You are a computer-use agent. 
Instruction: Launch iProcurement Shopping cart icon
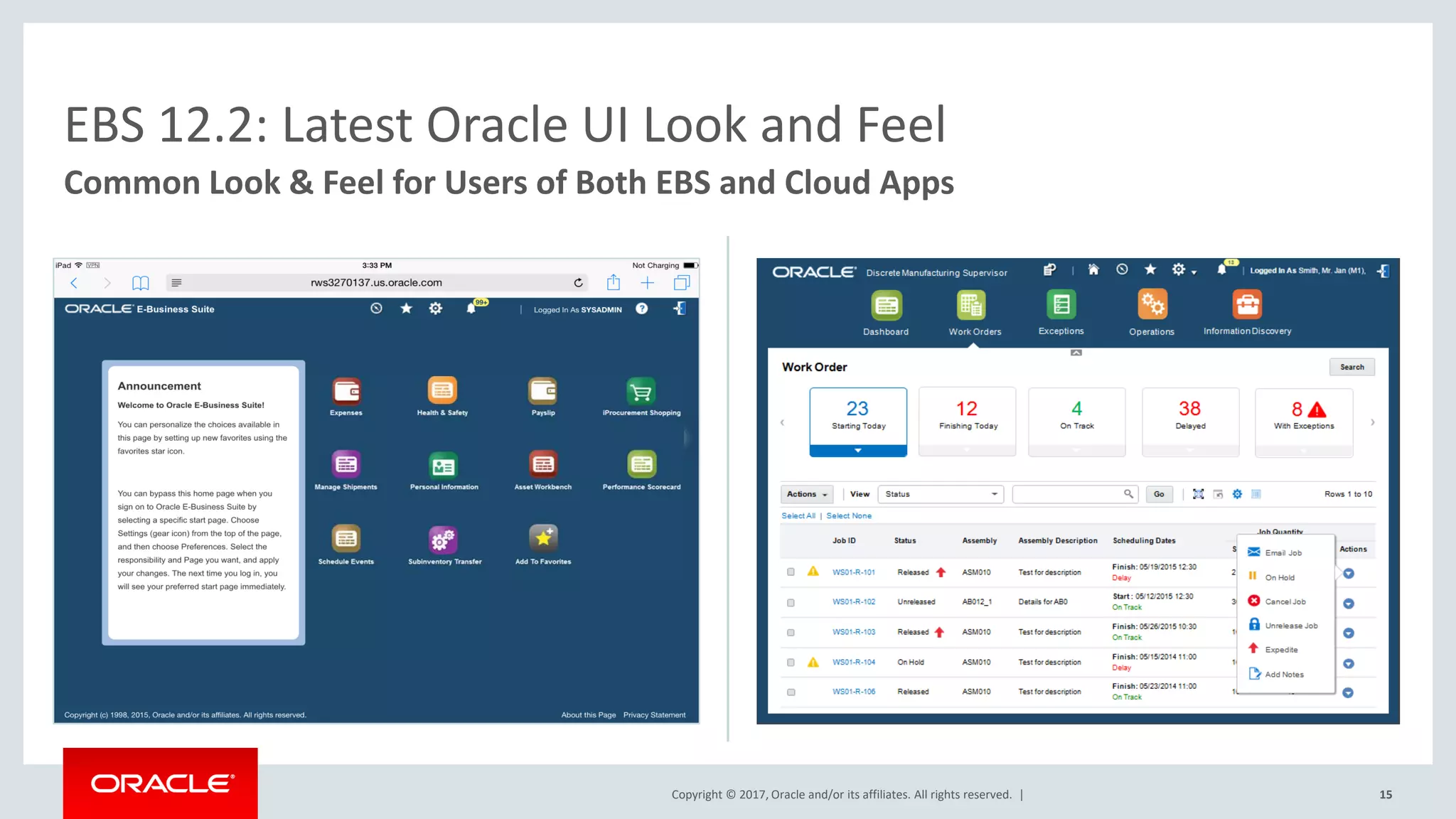(641, 391)
